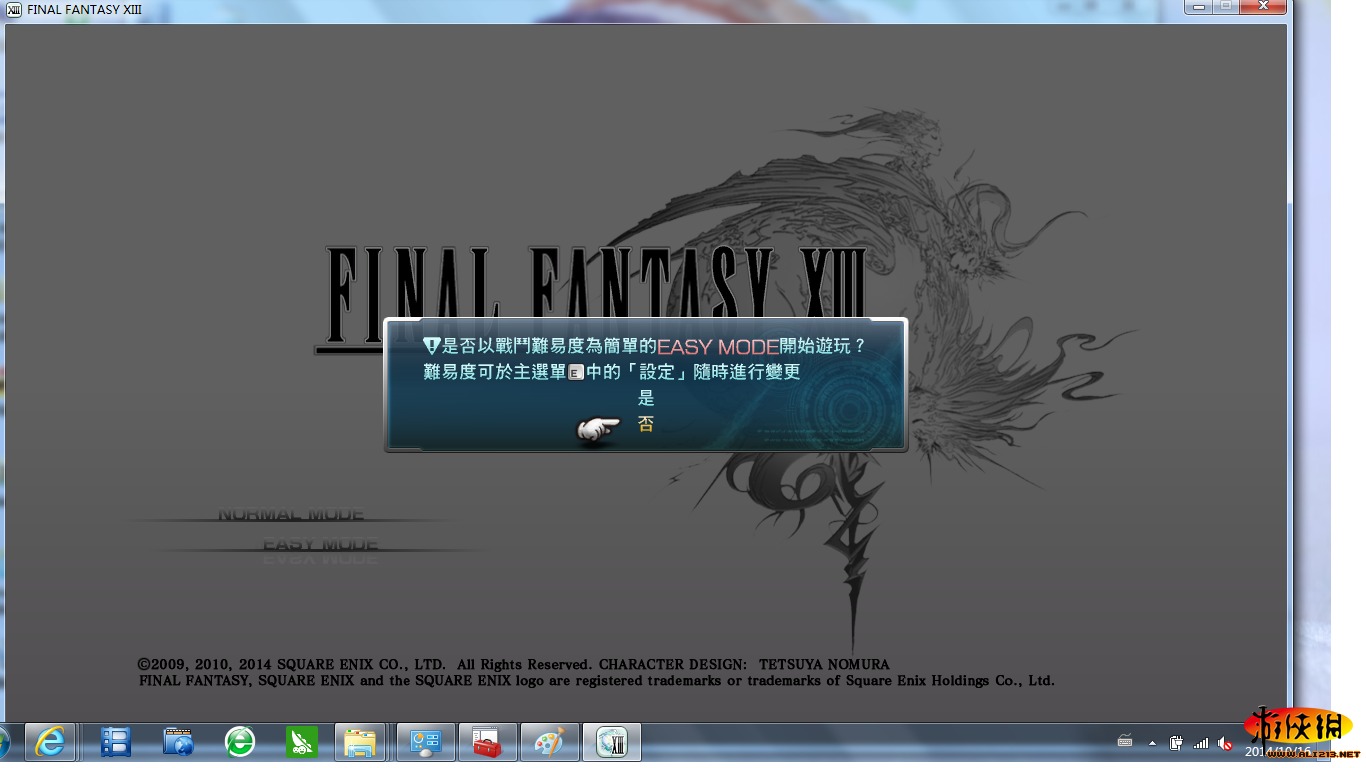Viewport: 1366px width, 768px height.
Task: Close the FINAL FANTASY XIII window
Action: click(x=1262, y=6)
